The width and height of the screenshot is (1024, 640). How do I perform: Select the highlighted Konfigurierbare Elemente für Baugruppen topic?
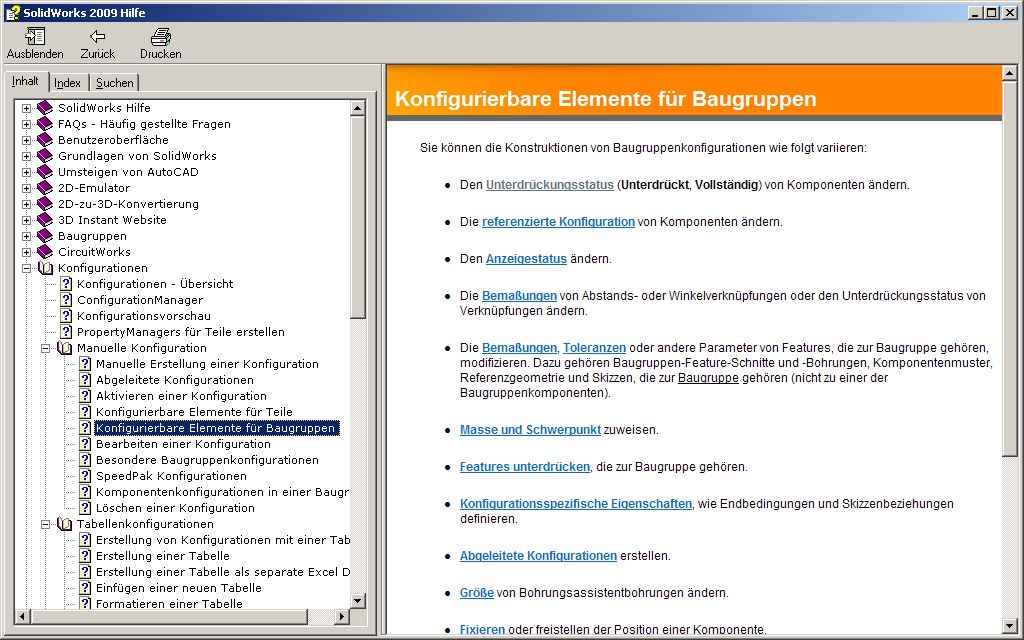[x=216, y=428]
